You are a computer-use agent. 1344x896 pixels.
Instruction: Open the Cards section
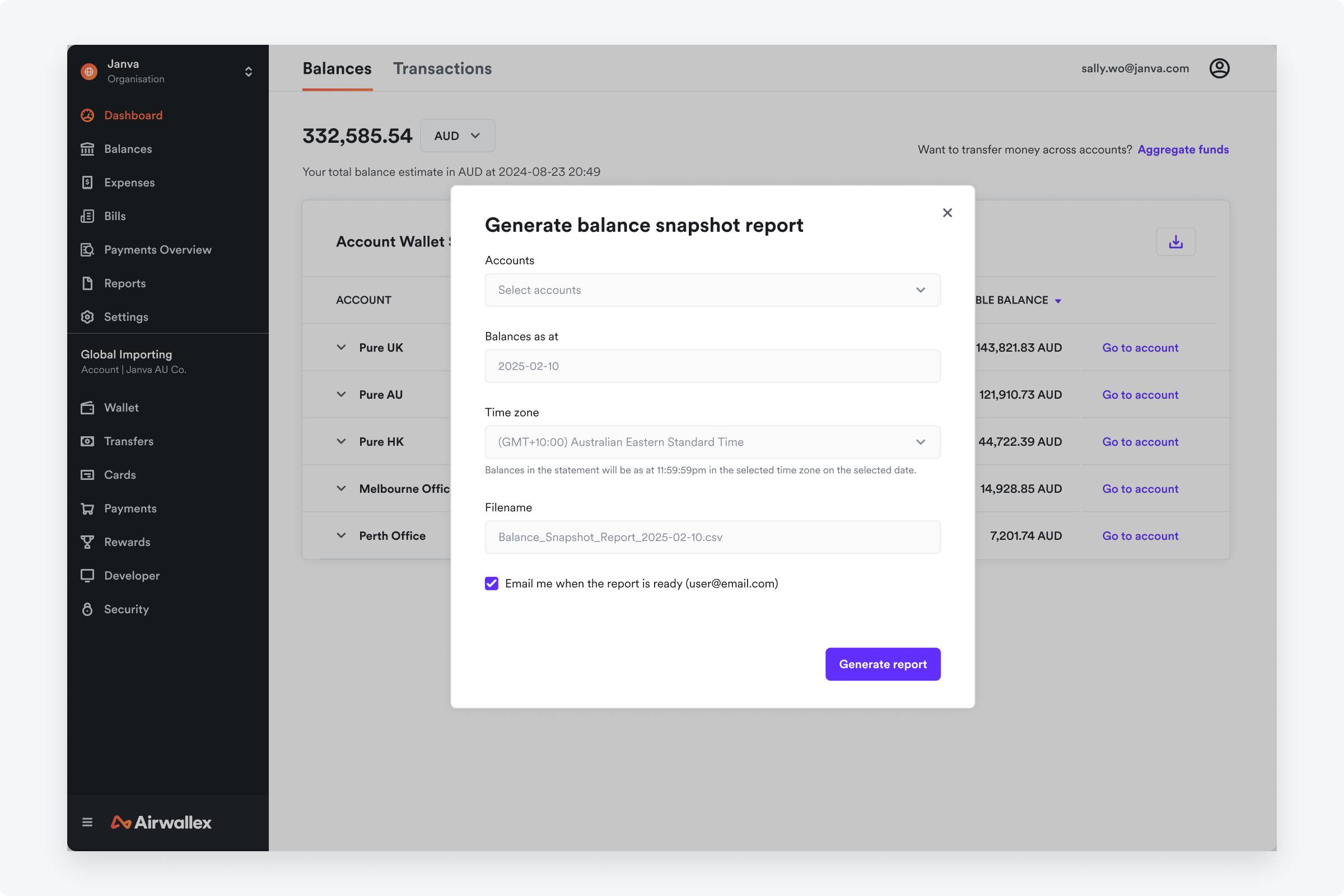[119, 474]
